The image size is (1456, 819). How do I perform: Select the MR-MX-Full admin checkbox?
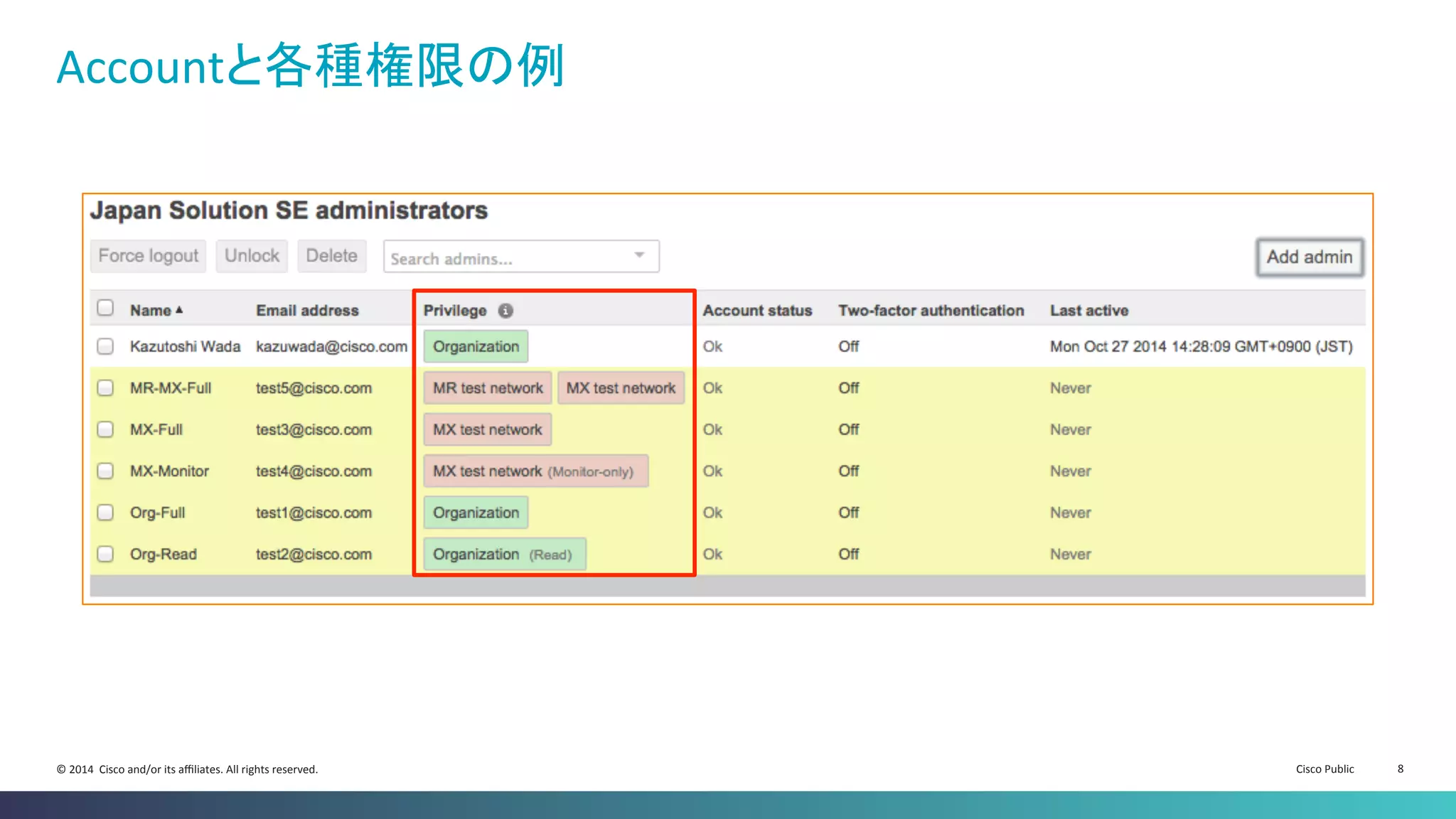(x=105, y=388)
